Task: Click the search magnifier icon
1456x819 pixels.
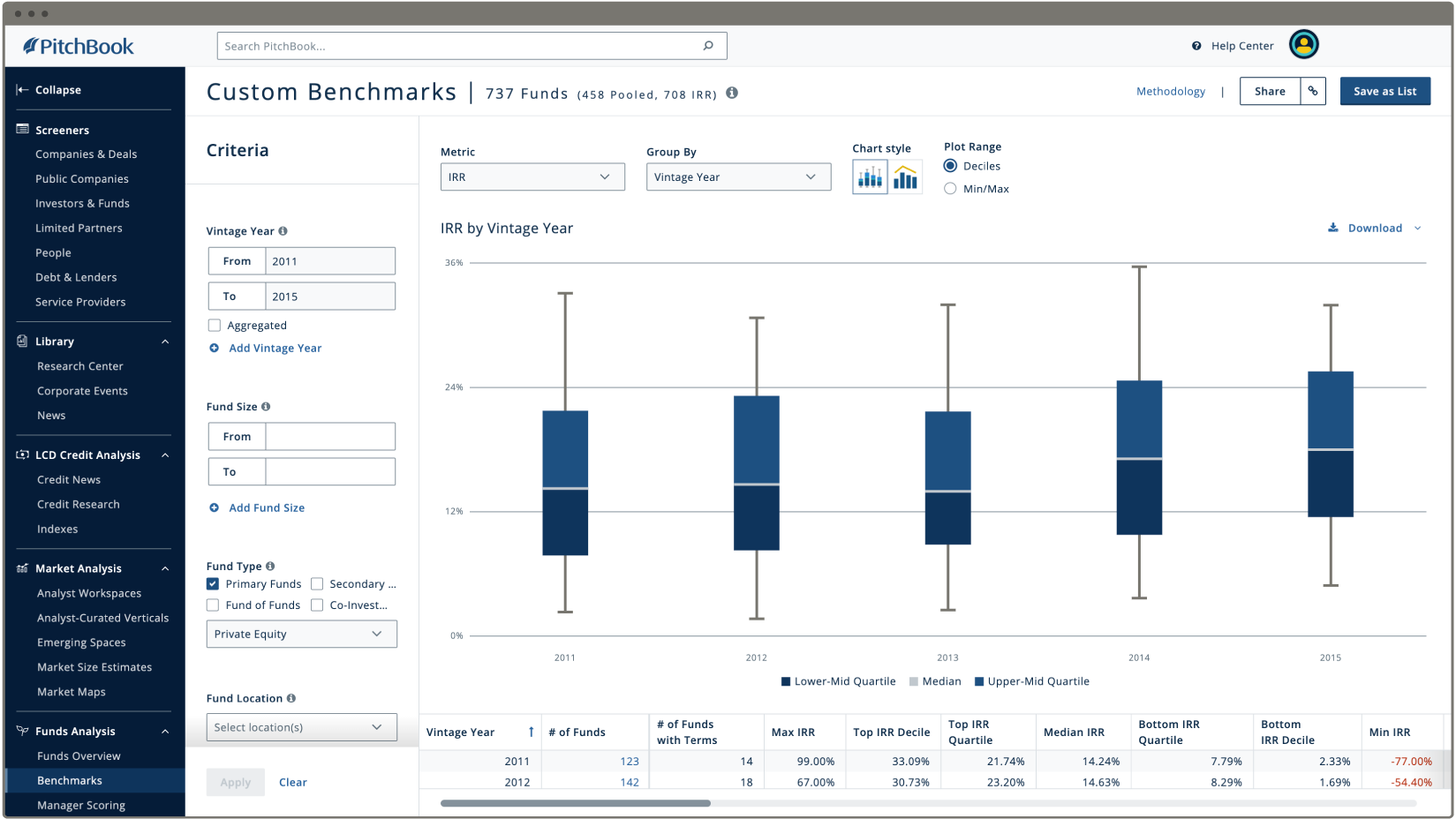Action: click(708, 46)
